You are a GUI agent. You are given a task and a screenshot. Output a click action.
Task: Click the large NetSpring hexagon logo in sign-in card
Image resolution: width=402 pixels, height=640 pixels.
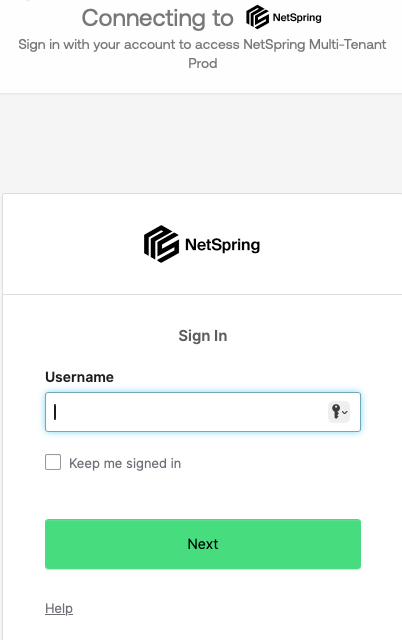[161, 244]
